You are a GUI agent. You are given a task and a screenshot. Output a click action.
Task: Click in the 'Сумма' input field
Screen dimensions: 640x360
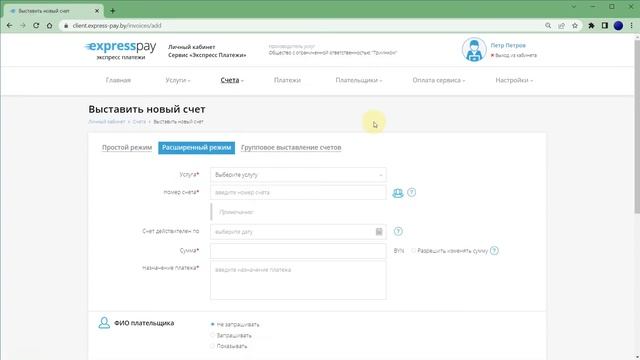[298, 251]
